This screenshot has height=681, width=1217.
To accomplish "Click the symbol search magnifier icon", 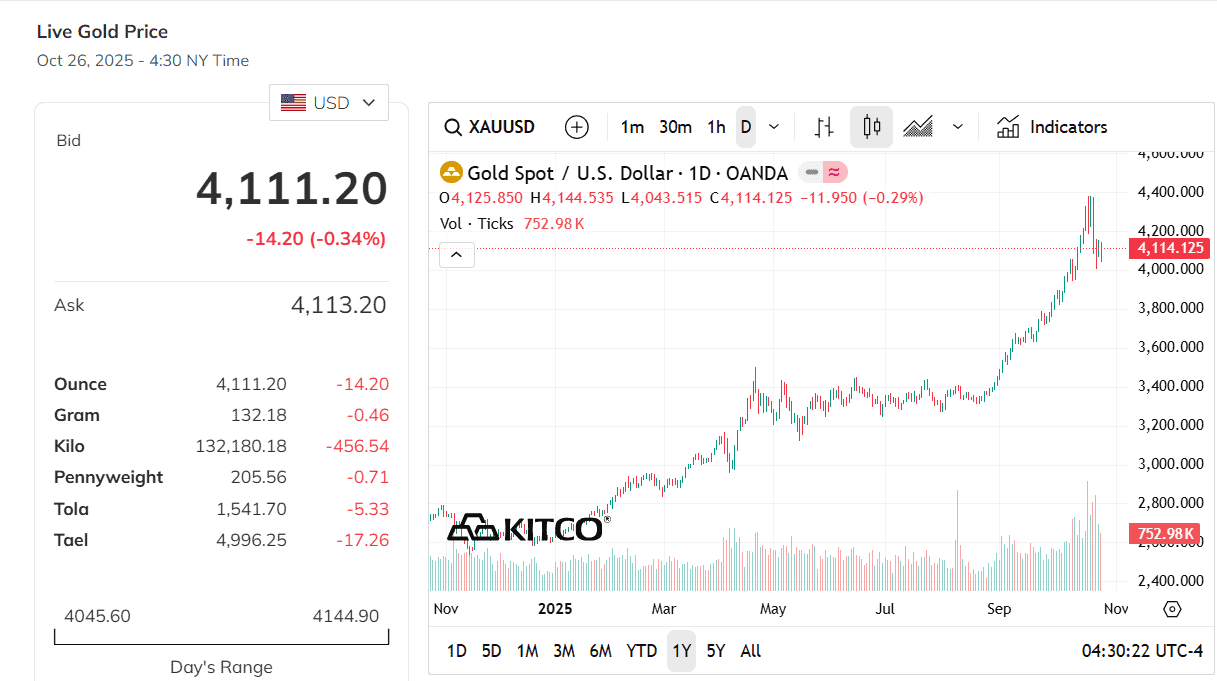I will coord(453,127).
